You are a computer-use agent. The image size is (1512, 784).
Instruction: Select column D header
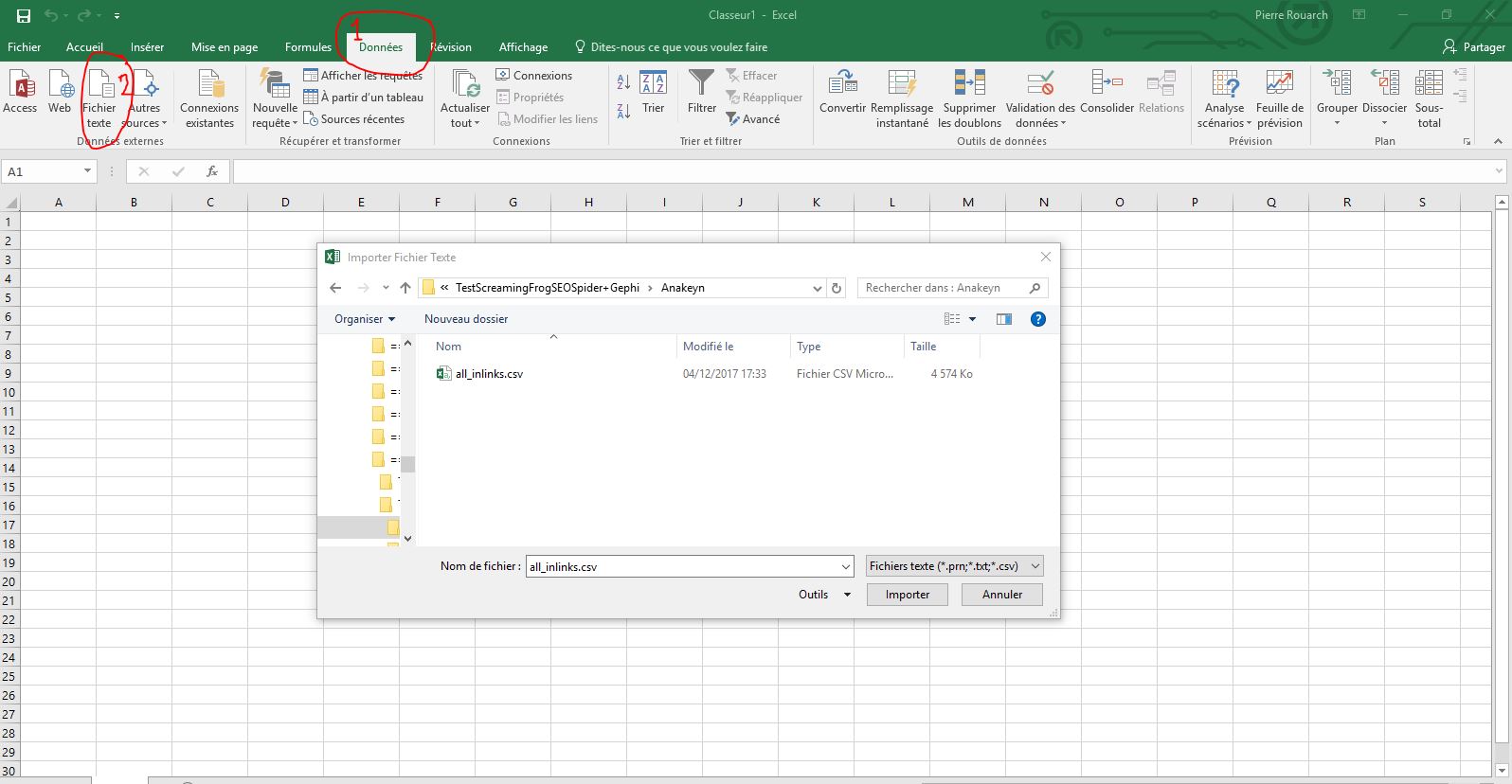click(285, 202)
